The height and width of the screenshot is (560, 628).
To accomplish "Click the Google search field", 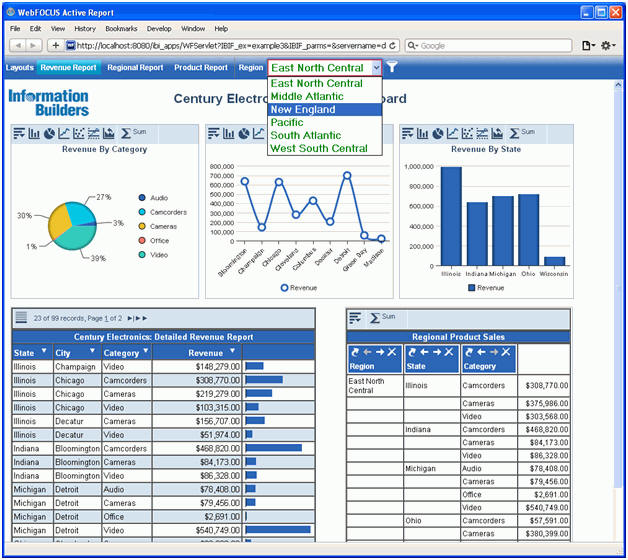I will click(489, 46).
